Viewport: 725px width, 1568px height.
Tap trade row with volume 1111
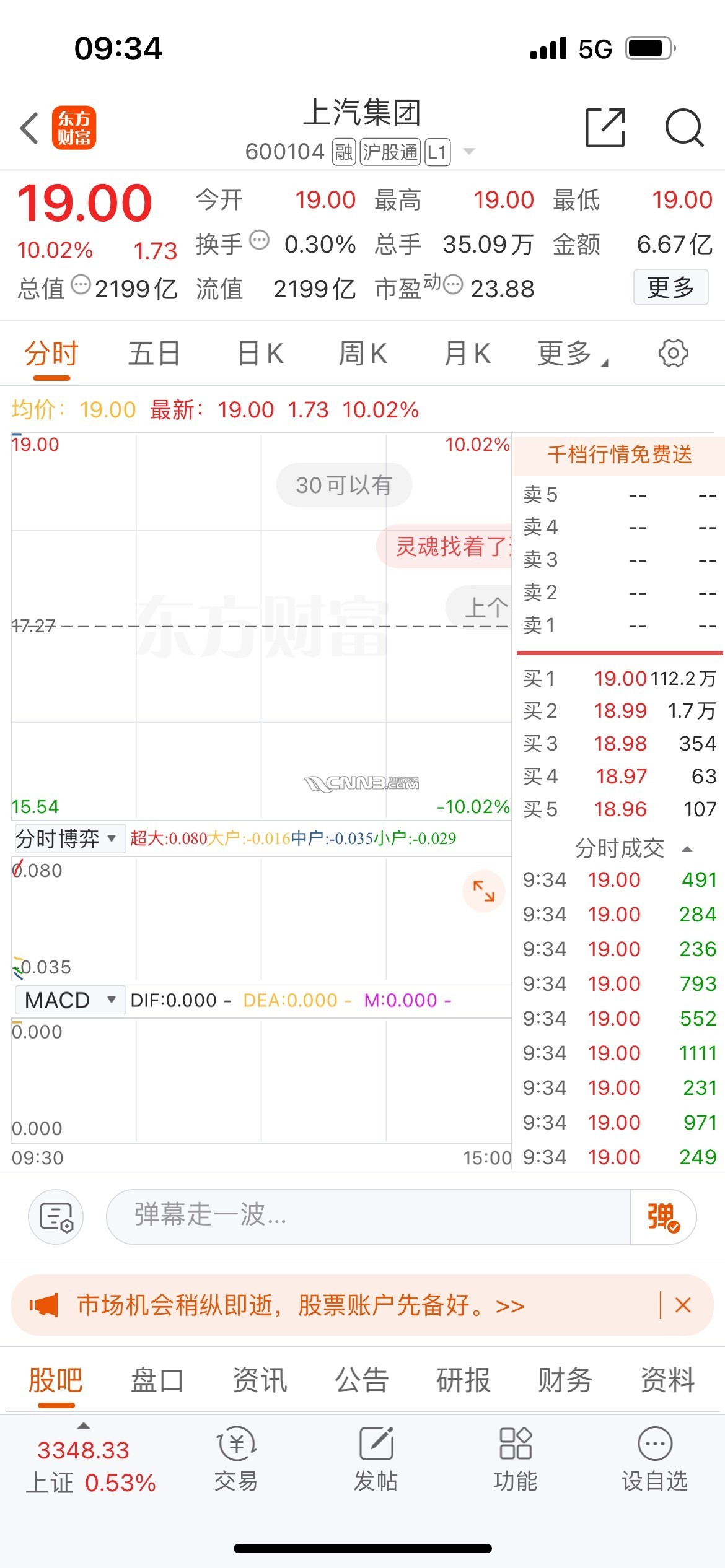point(619,1053)
